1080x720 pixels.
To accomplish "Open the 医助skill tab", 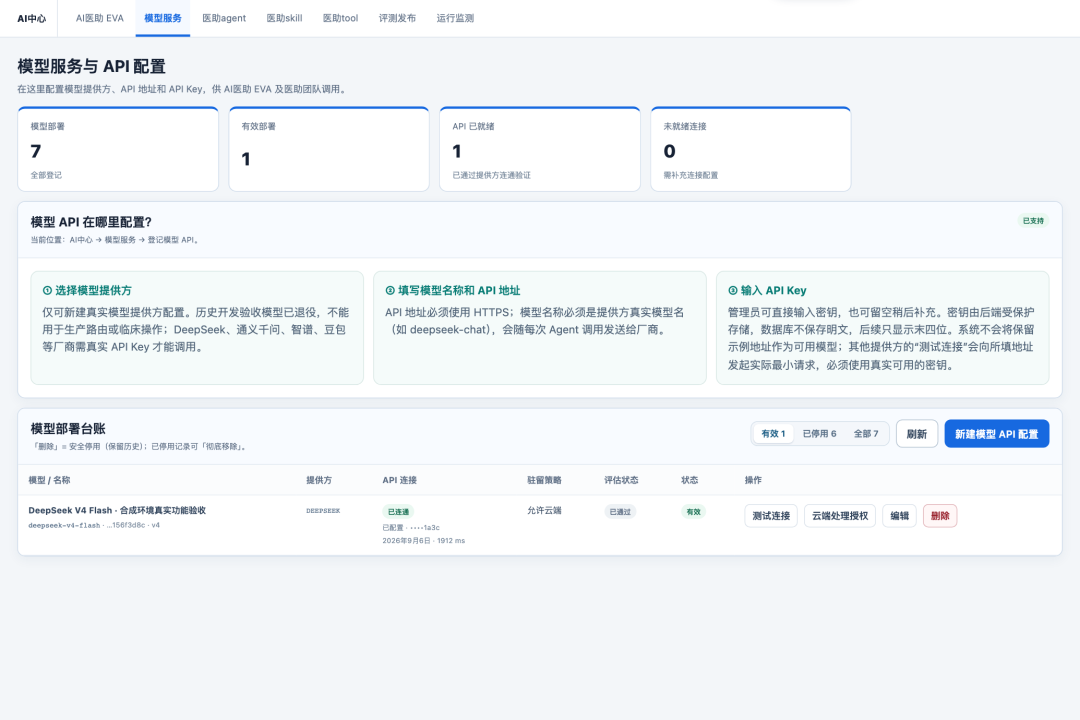I will tap(284, 19).
